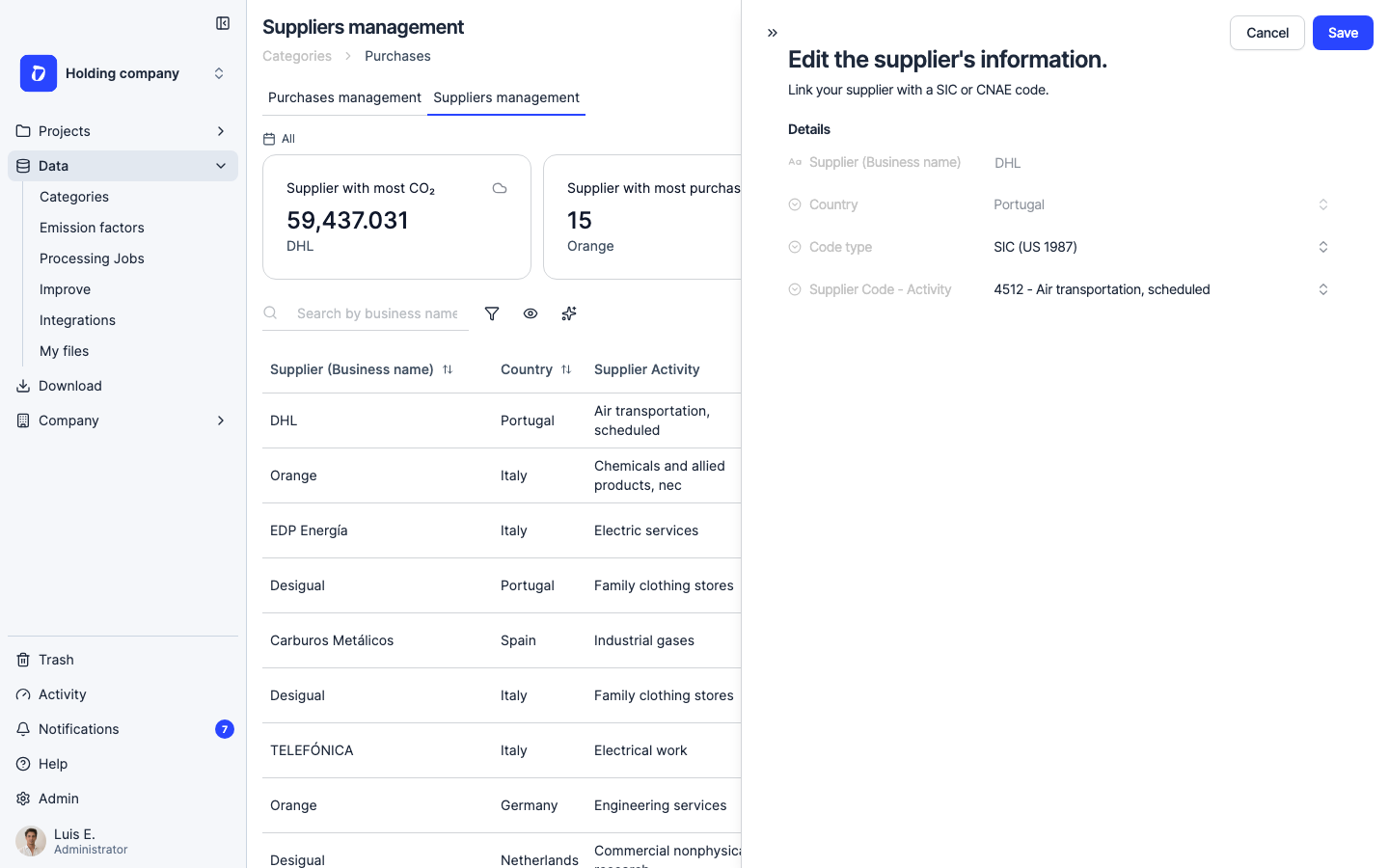The image size is (1389, 868).
Task: Click the calendar All date filter
Action: click(x=279, y=139)
